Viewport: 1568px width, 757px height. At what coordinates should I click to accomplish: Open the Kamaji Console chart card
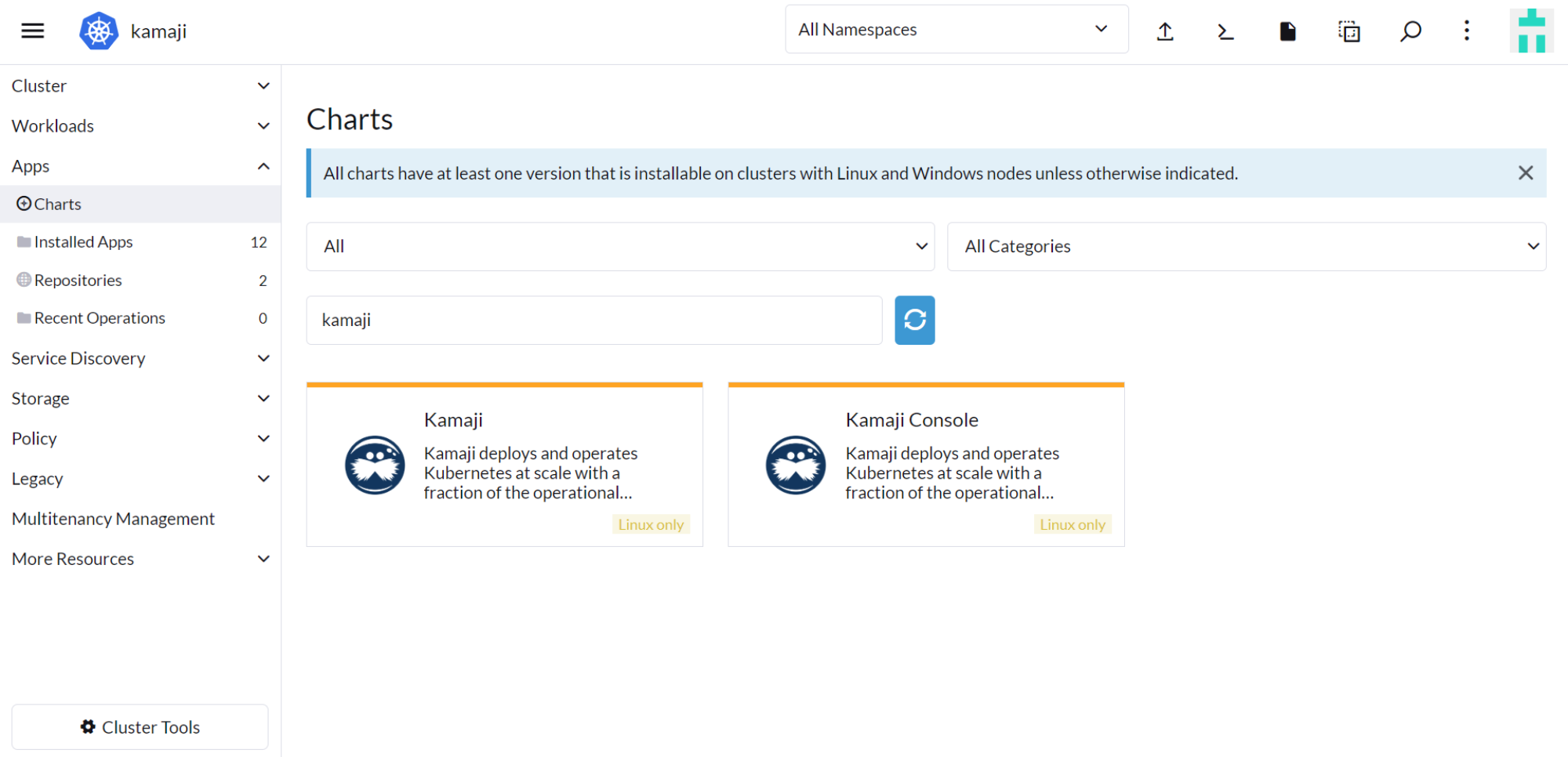coord(925,464)
